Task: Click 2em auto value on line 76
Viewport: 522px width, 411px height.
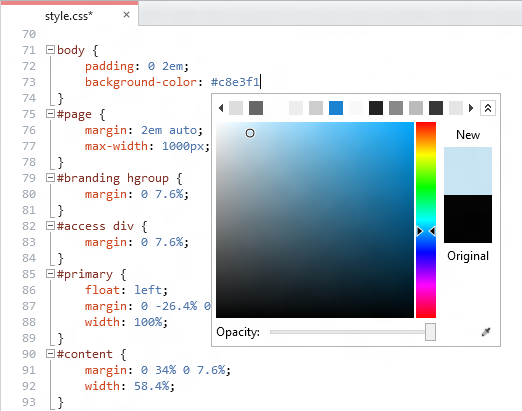Action: (x=169, y=130)
